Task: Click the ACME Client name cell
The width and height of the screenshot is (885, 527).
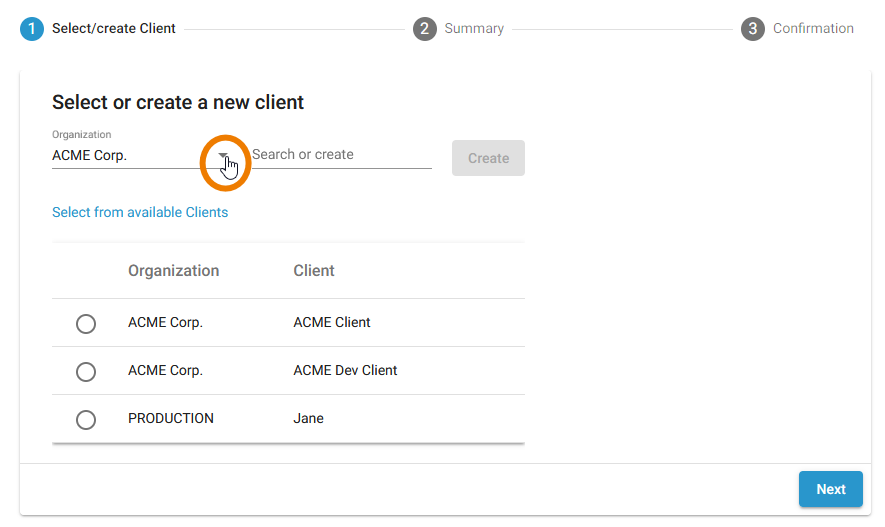Action: point(332,323)
